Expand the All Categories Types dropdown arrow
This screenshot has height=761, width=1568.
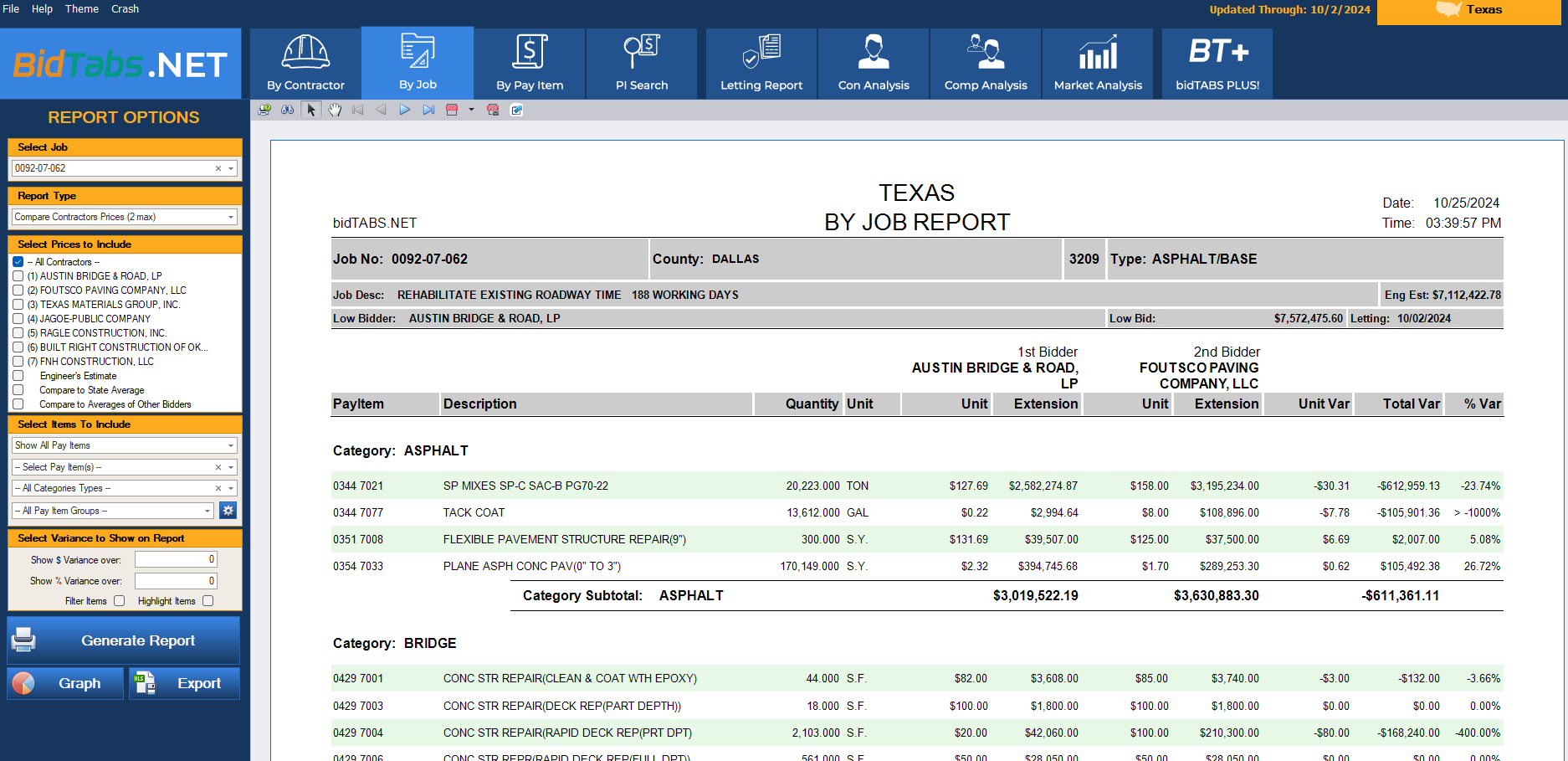(x=231, y=488)
